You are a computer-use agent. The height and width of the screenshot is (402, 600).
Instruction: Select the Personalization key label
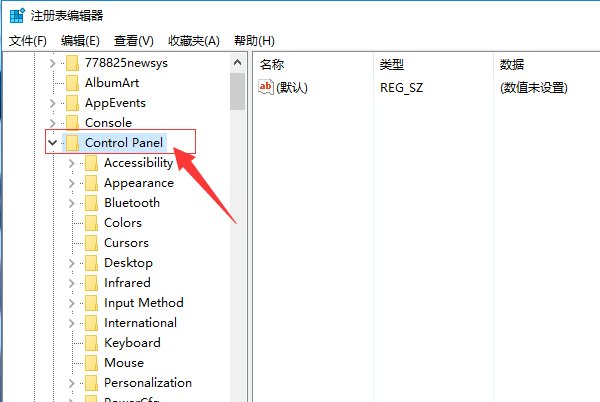tap(148, 383)
